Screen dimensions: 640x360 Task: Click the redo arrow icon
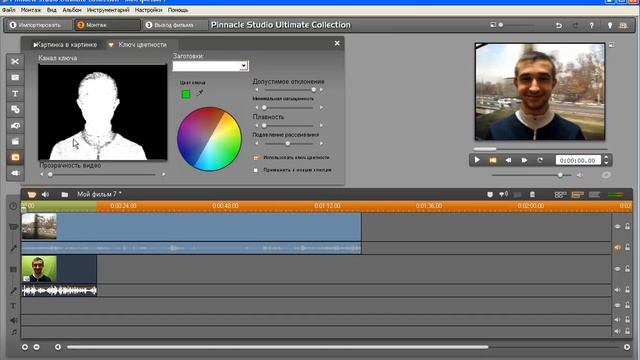click(x=575, y=25)
